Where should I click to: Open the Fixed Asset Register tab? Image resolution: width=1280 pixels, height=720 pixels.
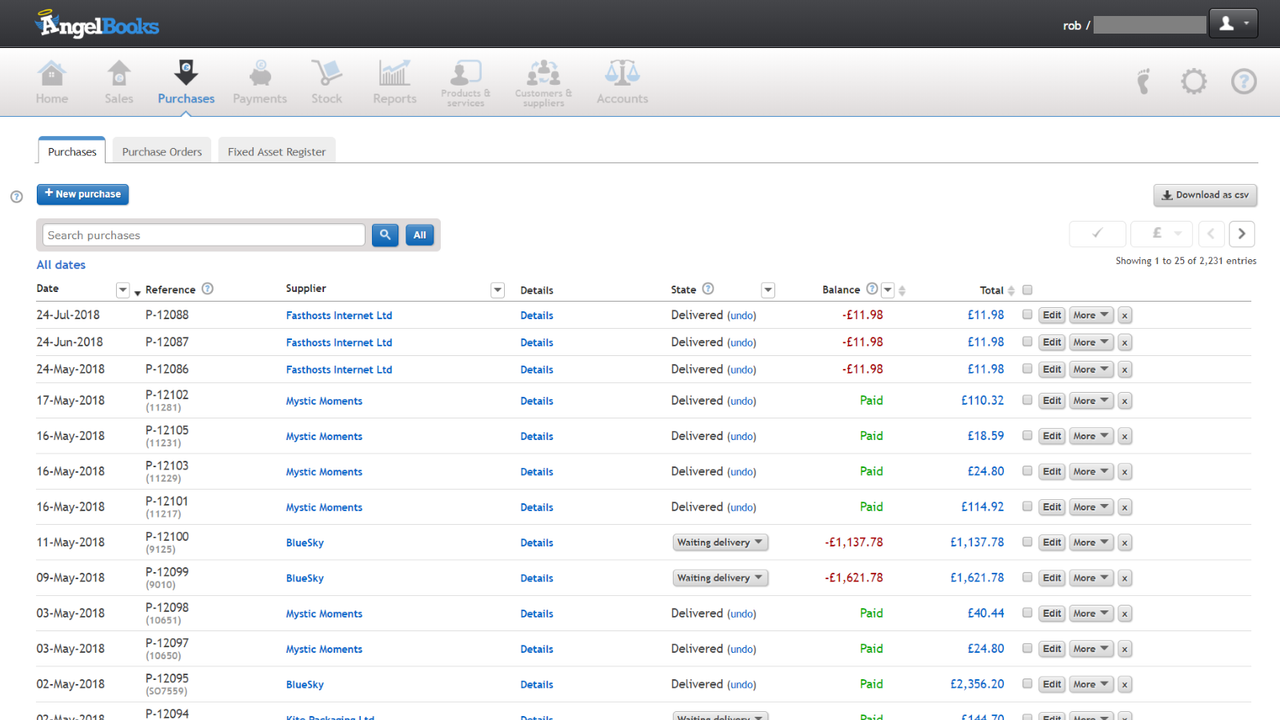pos(276,151)
